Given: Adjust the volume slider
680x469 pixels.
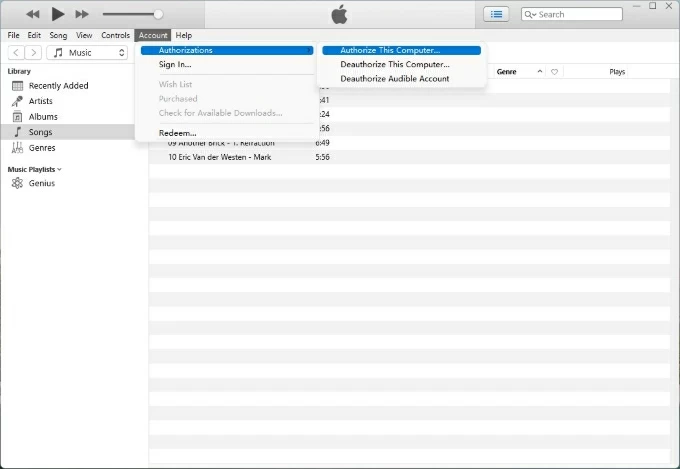Looking at the screenshot, I should coord(158,14).
